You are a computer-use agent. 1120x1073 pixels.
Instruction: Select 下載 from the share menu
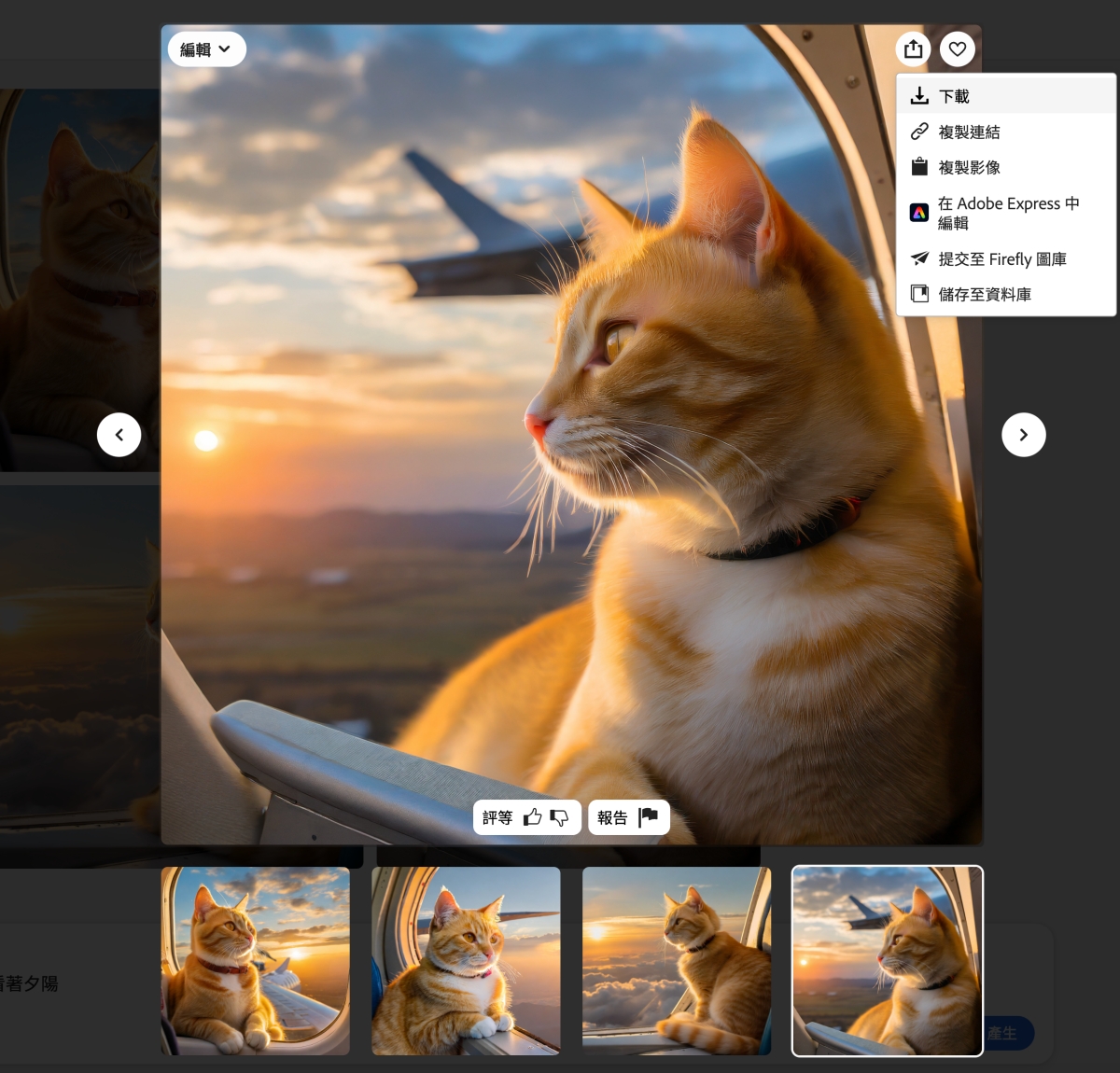click(x=954, y=96)
